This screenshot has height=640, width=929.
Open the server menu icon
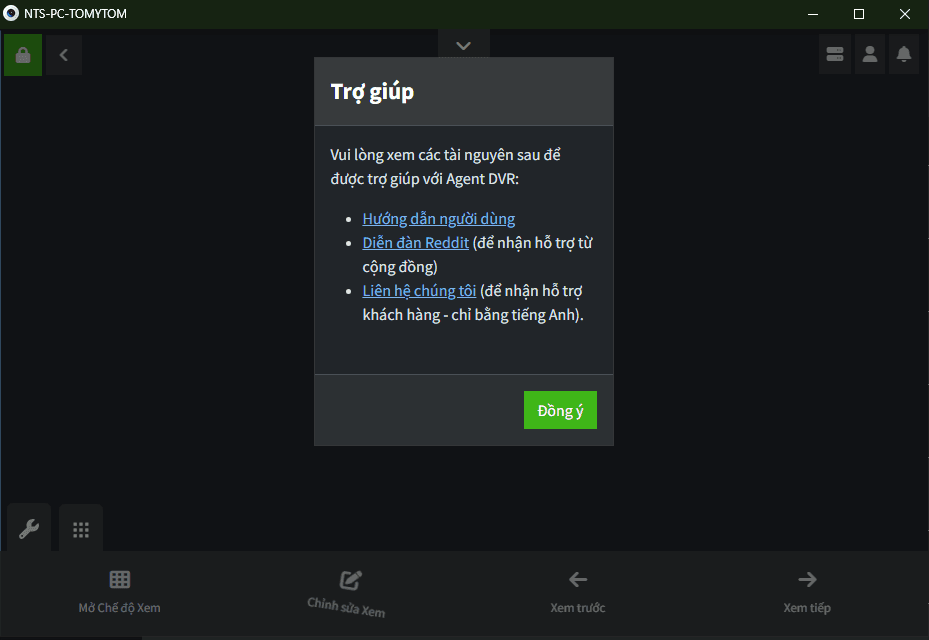click(835, 54)
